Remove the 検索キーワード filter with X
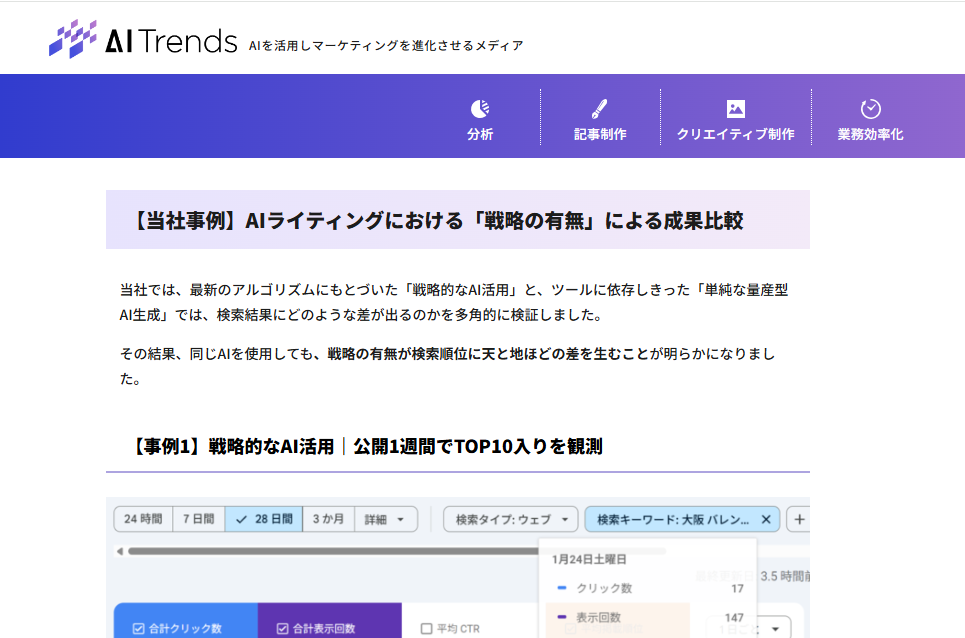Viewport: 965px width, 638px height. click(x=766, y=520)
